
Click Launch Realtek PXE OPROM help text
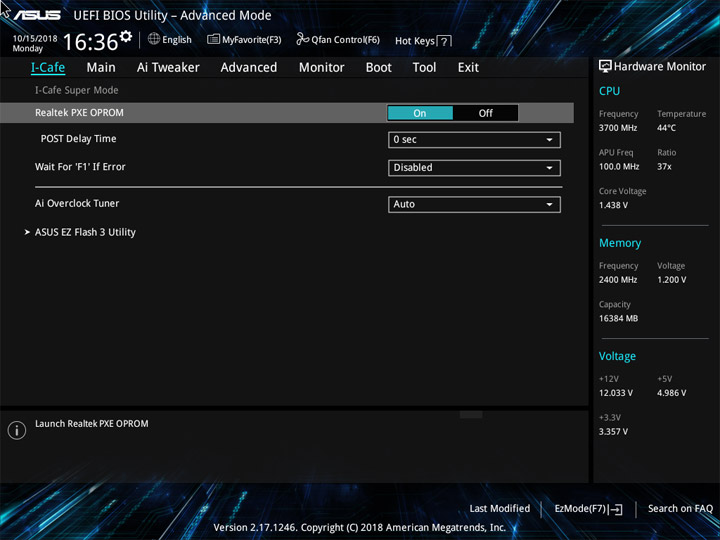92,424
